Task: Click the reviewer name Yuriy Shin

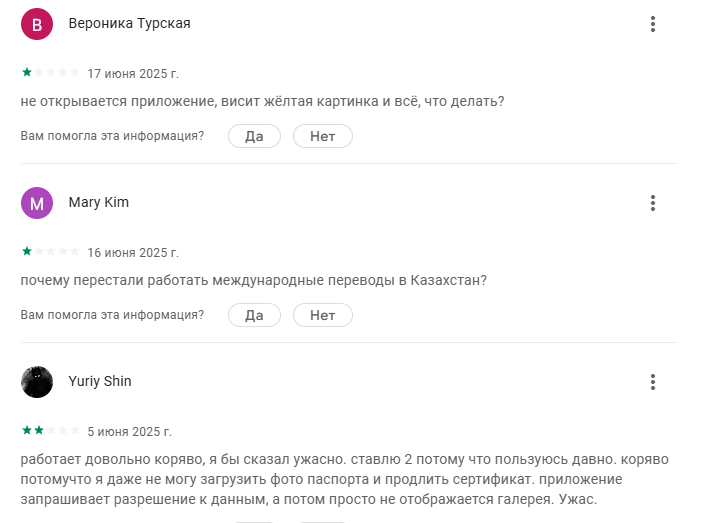Action: 100,382
